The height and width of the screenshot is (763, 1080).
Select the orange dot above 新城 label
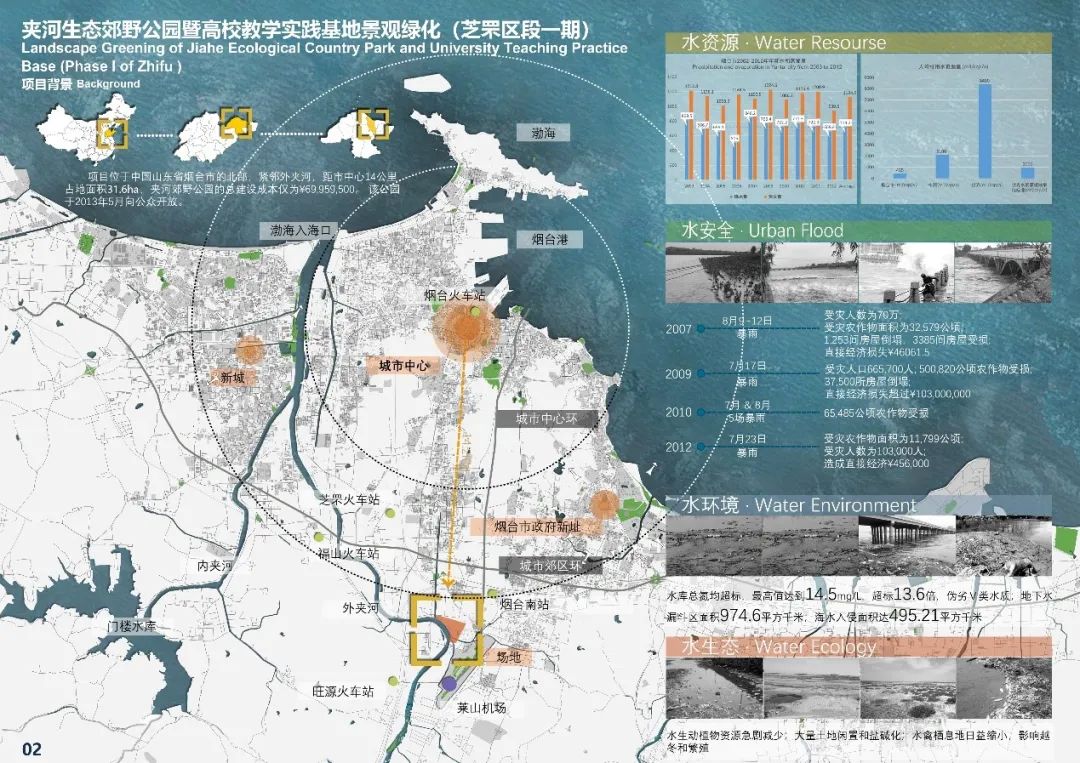coord(249,350)
